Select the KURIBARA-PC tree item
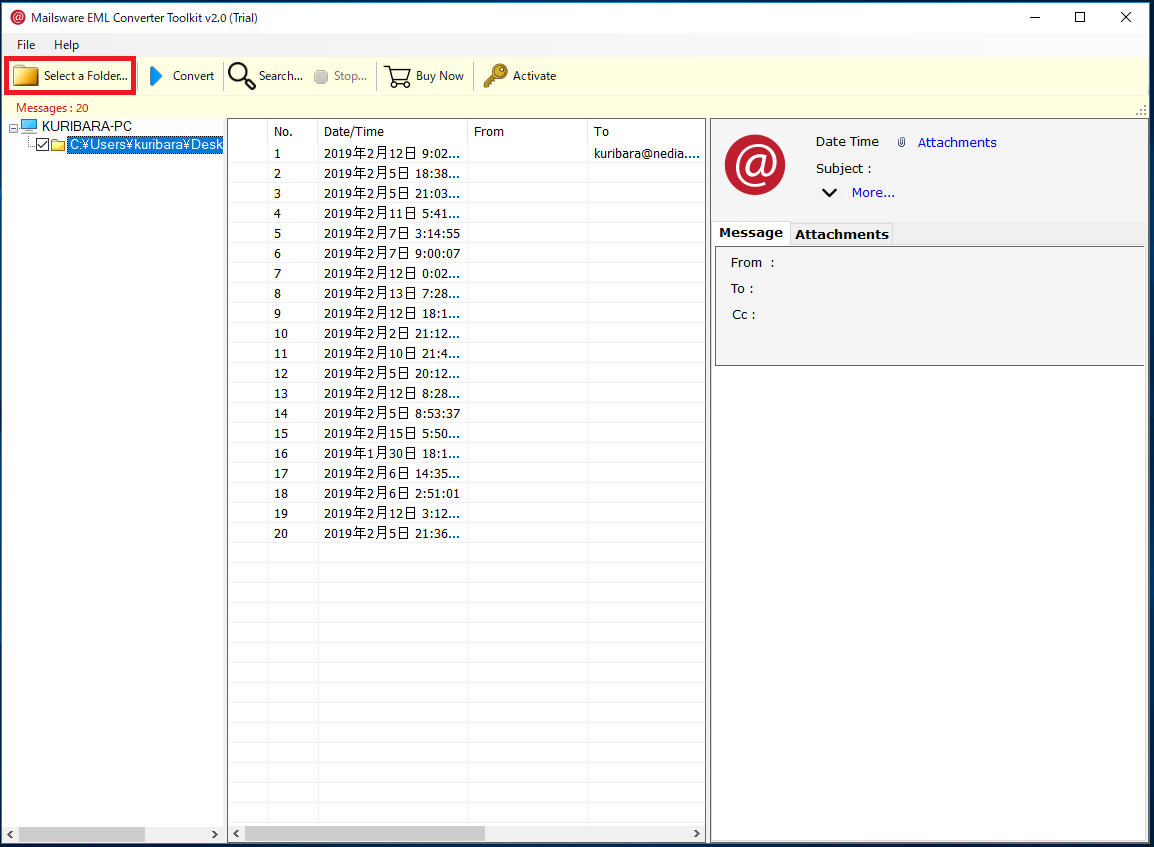1154x847 pixels. [87, 126]
